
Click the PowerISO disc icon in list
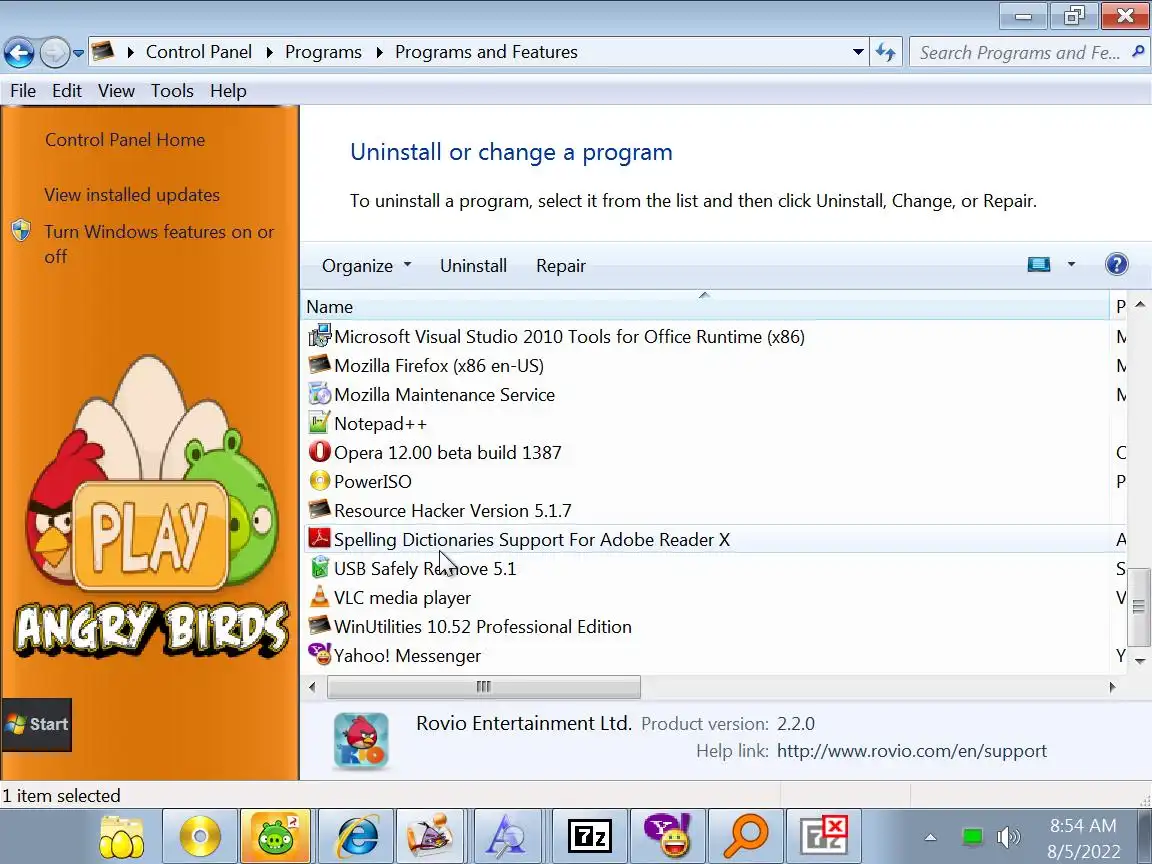point(319,480)
